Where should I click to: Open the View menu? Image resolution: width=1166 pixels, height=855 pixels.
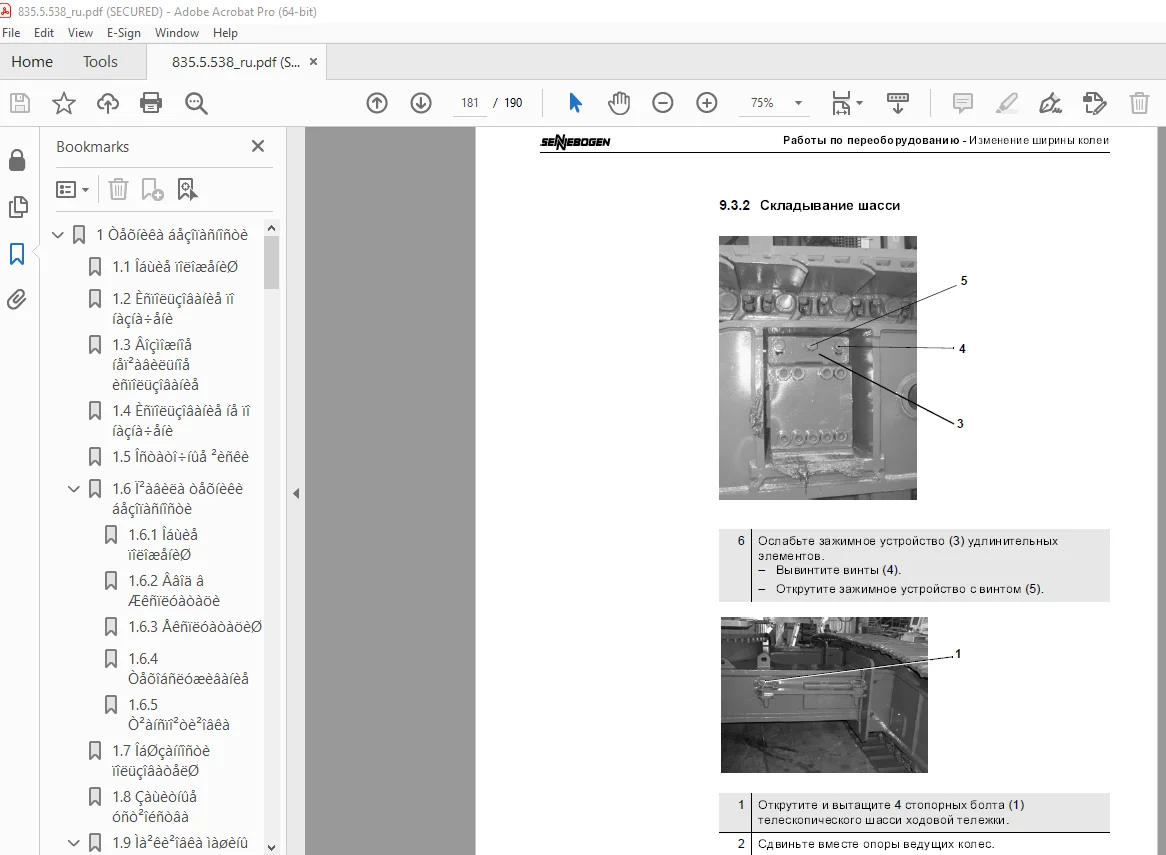coord(80,33)
